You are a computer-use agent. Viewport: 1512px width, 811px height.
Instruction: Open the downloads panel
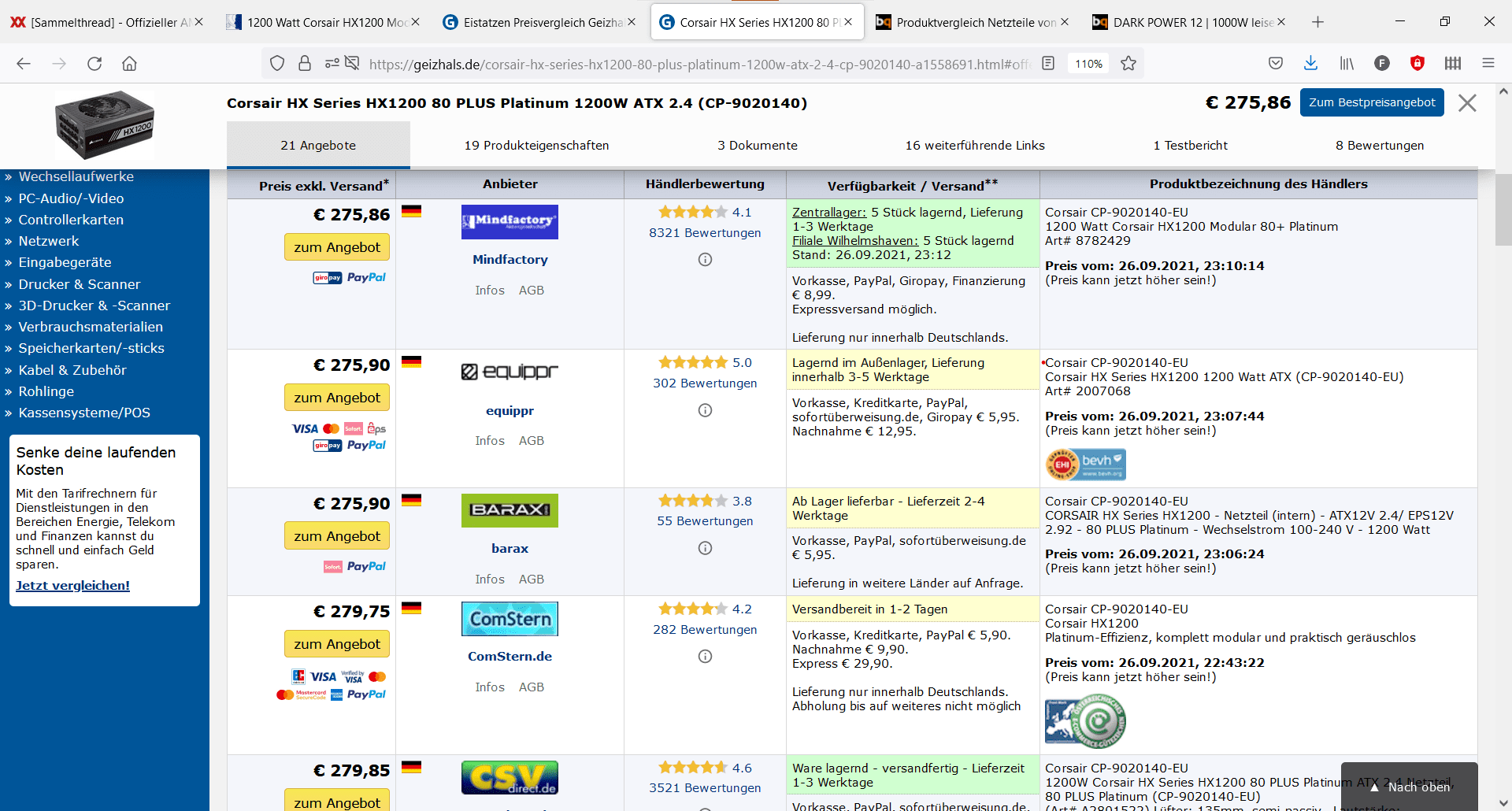tap(1310, 64)
